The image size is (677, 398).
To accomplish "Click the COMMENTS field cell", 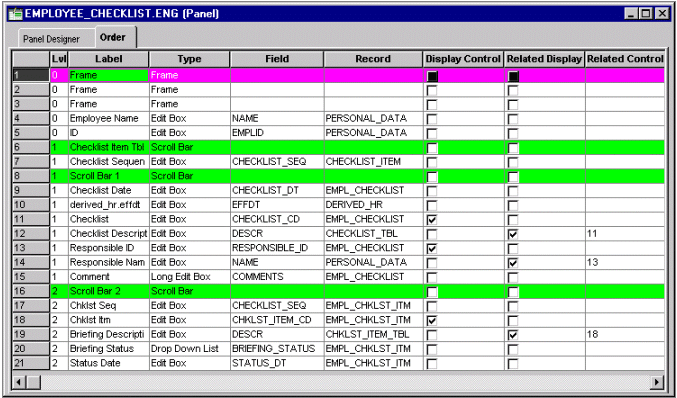I will [277, 277].
